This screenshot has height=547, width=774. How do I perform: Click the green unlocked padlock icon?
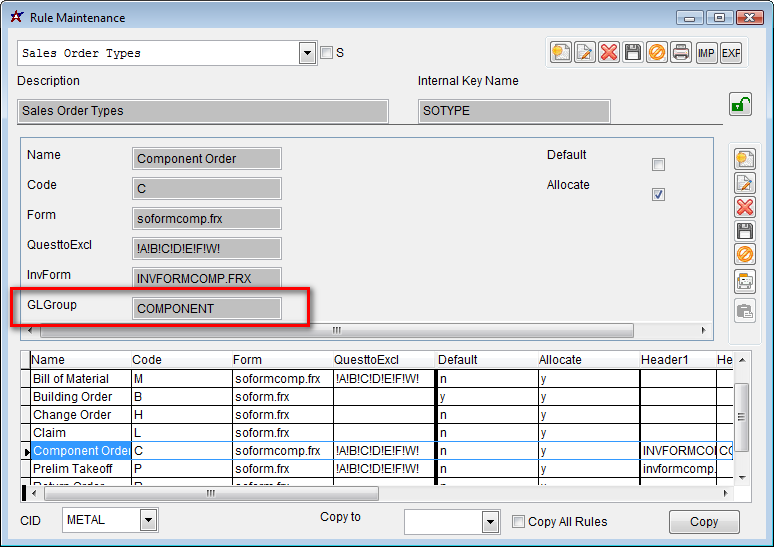(740, 104)
